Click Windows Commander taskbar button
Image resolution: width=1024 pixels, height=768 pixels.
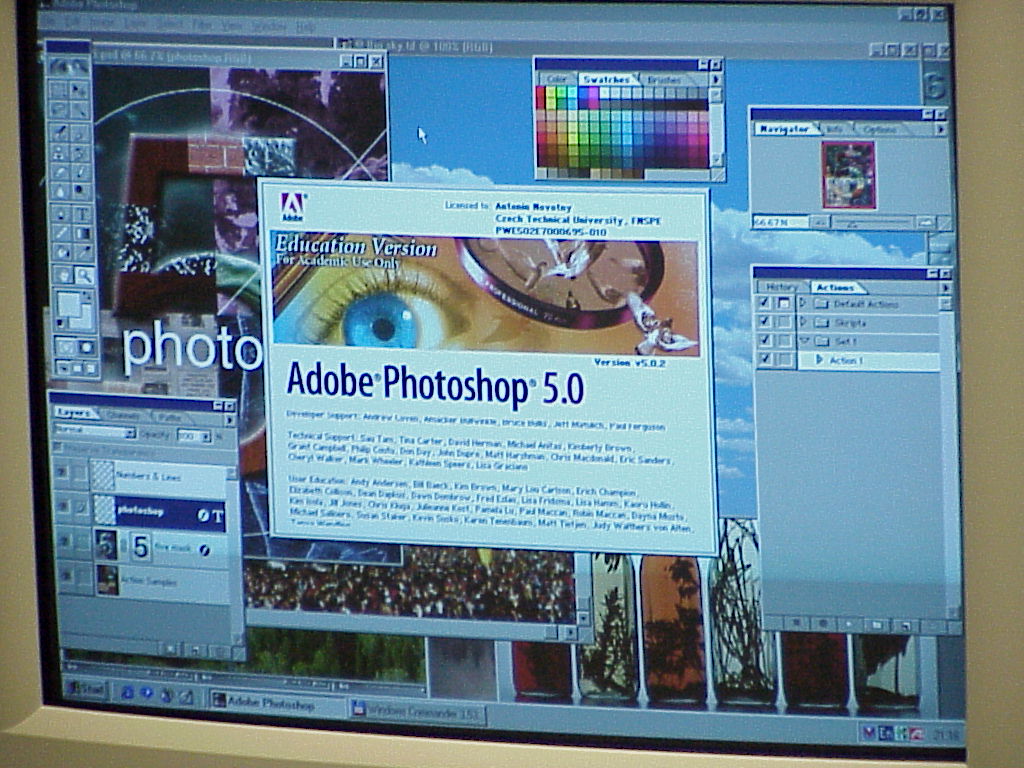coord(418,711)
